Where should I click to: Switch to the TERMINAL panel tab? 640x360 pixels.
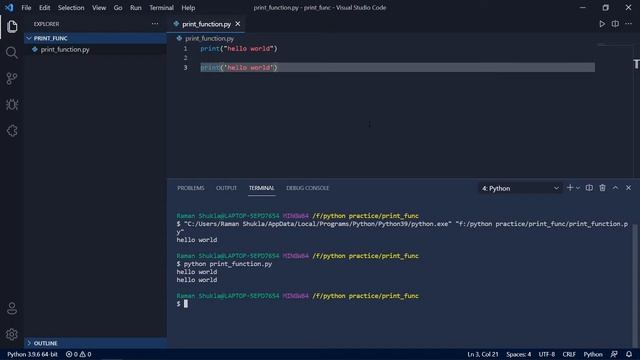262,188
